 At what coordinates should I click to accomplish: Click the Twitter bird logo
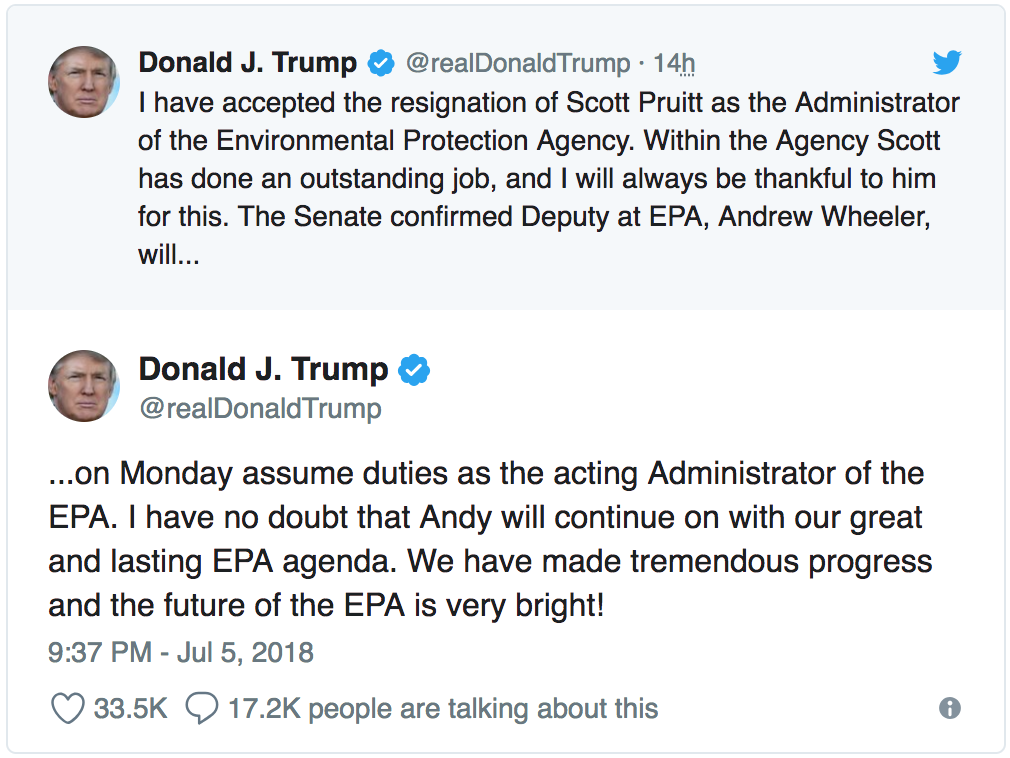[x=946, y=63]
